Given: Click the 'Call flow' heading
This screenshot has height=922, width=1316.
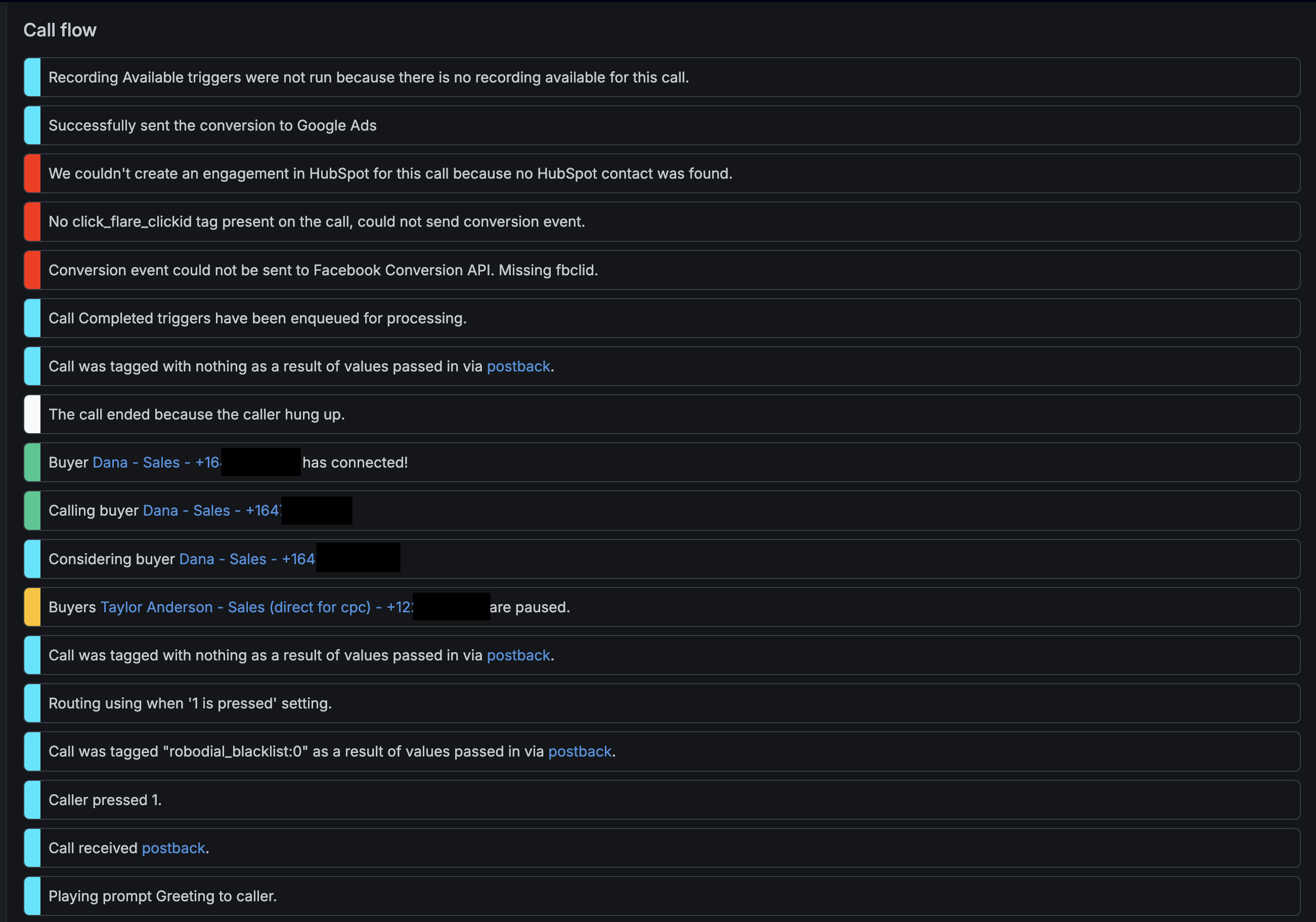Looking at the screenshot, I should (x=60, y=30).
